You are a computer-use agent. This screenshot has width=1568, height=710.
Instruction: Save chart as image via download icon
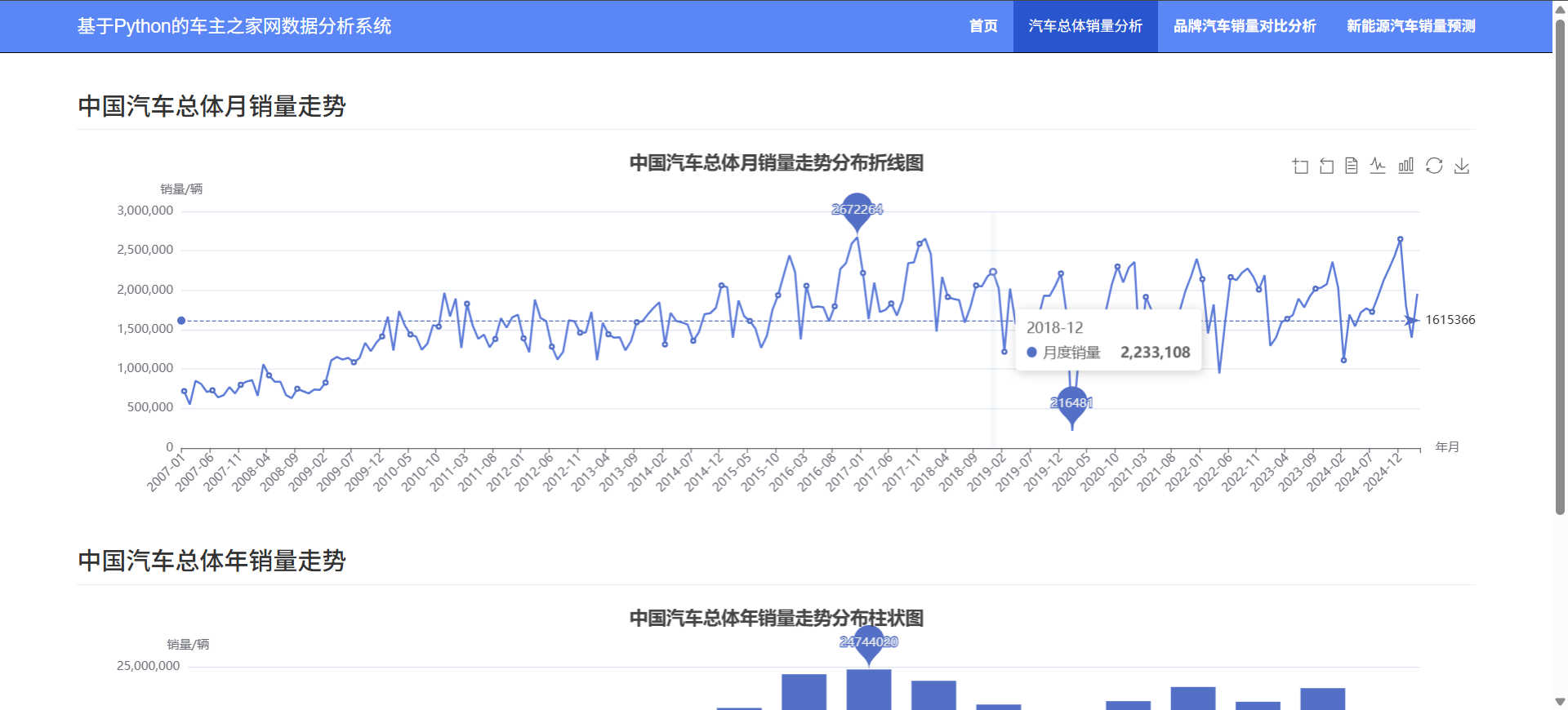tap(1462, 166)
